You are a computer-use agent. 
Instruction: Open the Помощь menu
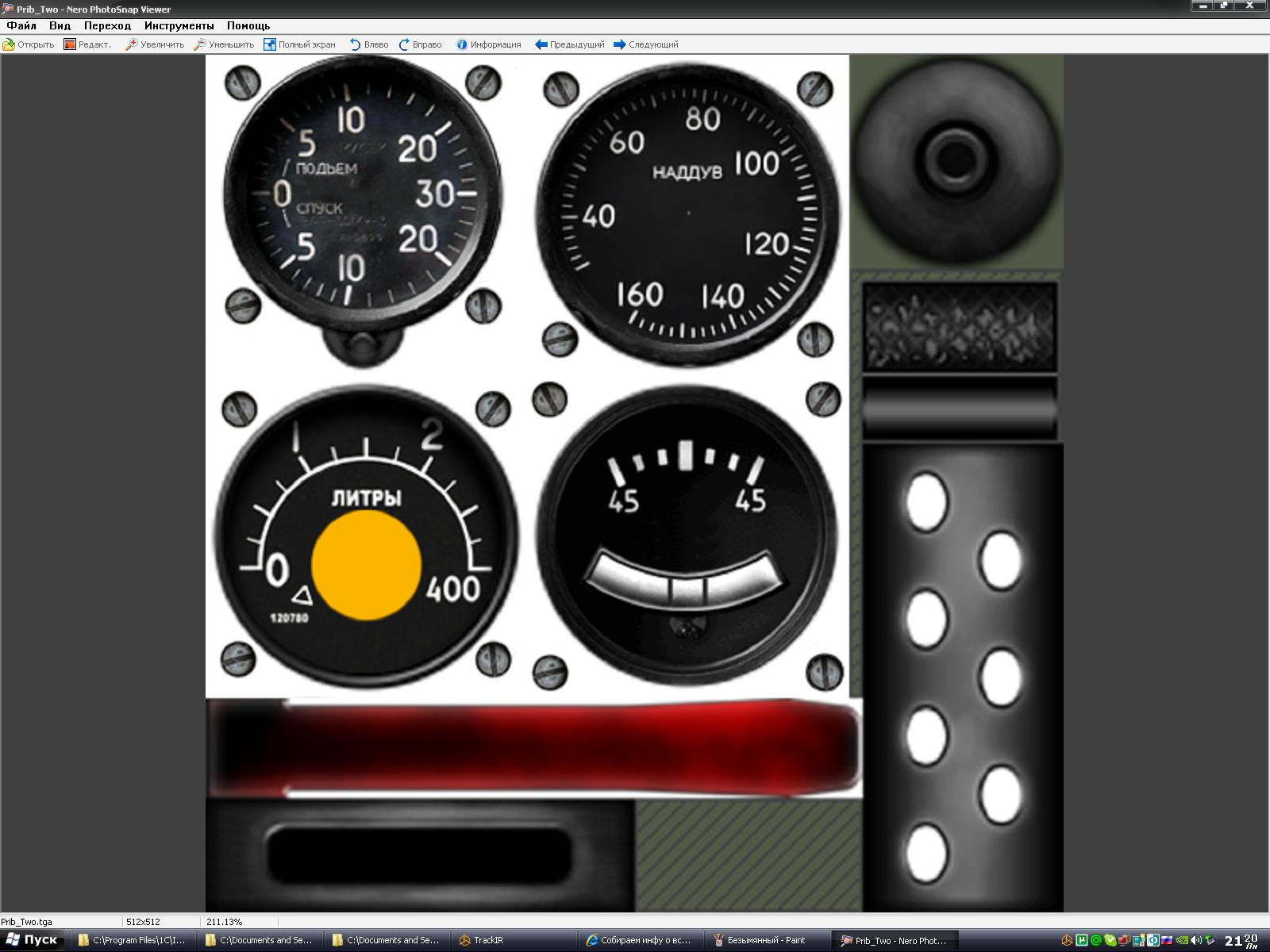pos(248,26)
